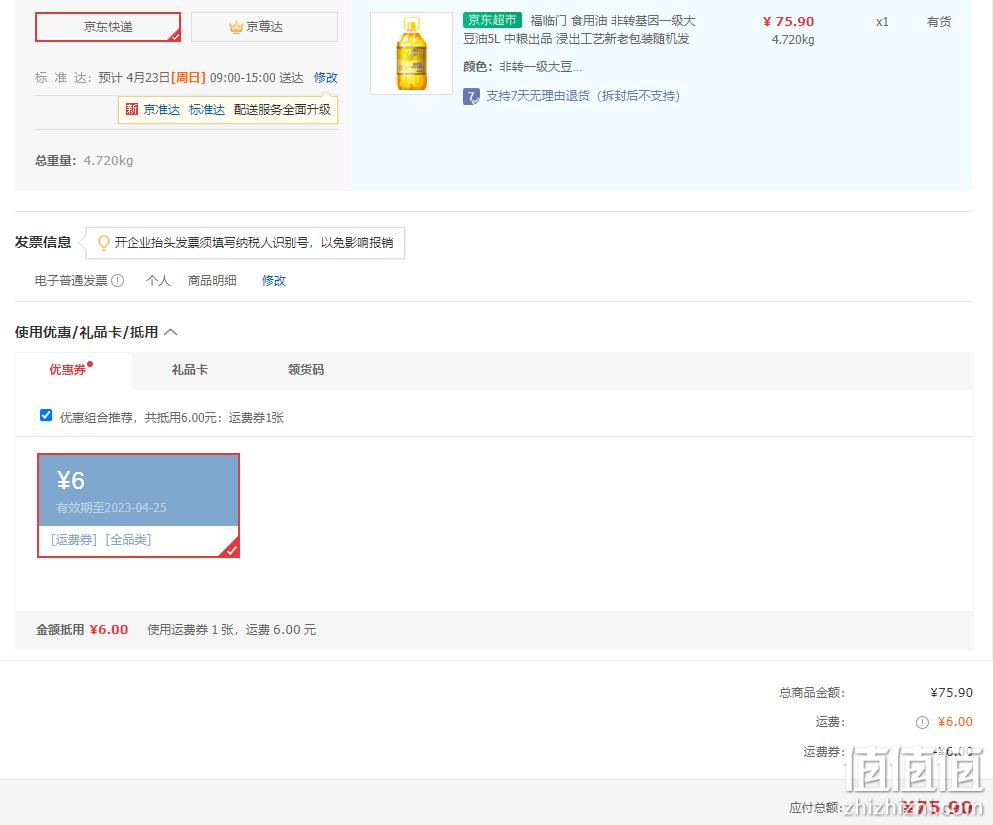Screen dimensions: 993x825
Task: Click 个人 invoice type text
Action: 158,280
